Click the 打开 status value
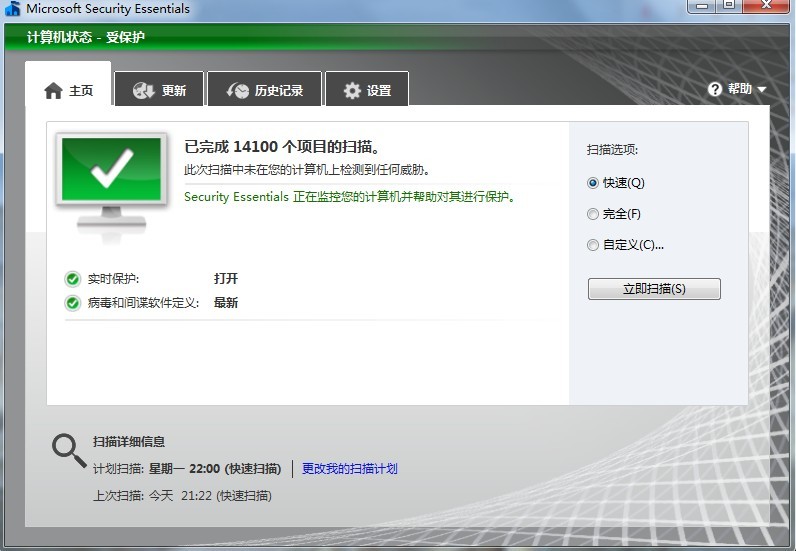 click(226, 278)
